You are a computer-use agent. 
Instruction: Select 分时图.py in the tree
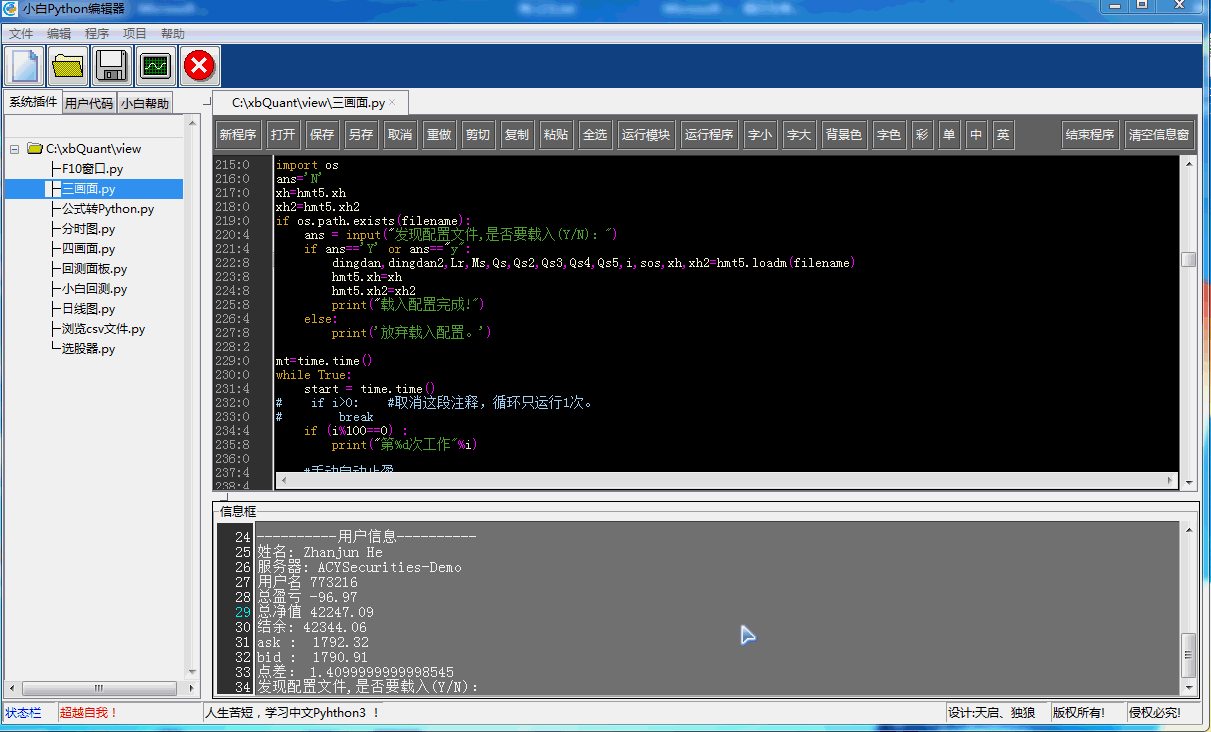tap(88, 229)
